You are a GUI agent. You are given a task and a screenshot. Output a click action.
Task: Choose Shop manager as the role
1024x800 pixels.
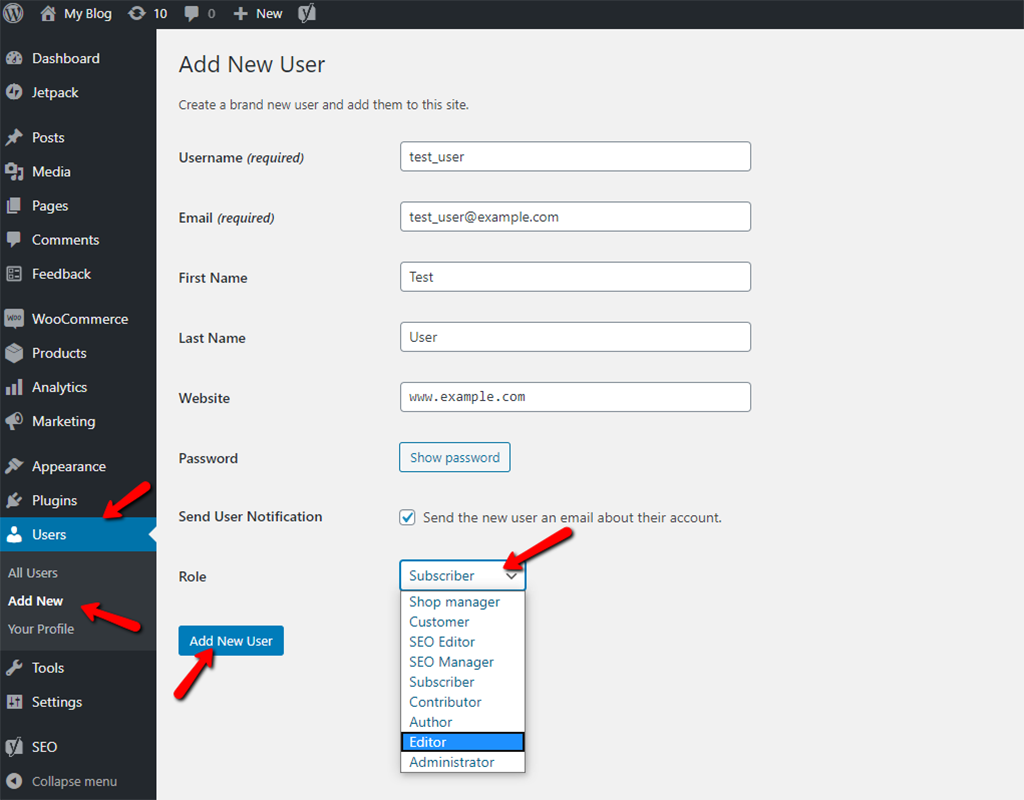pyautogui.click(x=453, y=602)
